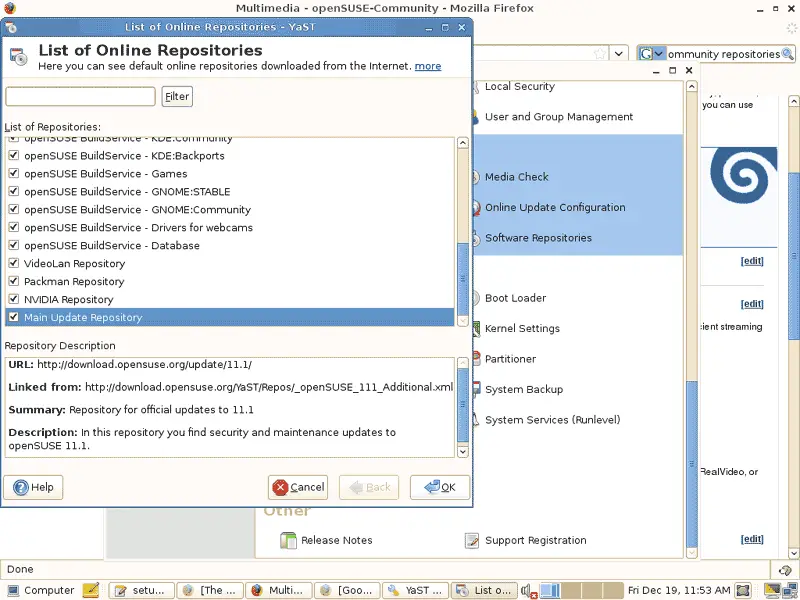Toggle GNOME:Community repository checkbox
The height and width of the screenshot is (600, 800).
click(x=14, y=209)
